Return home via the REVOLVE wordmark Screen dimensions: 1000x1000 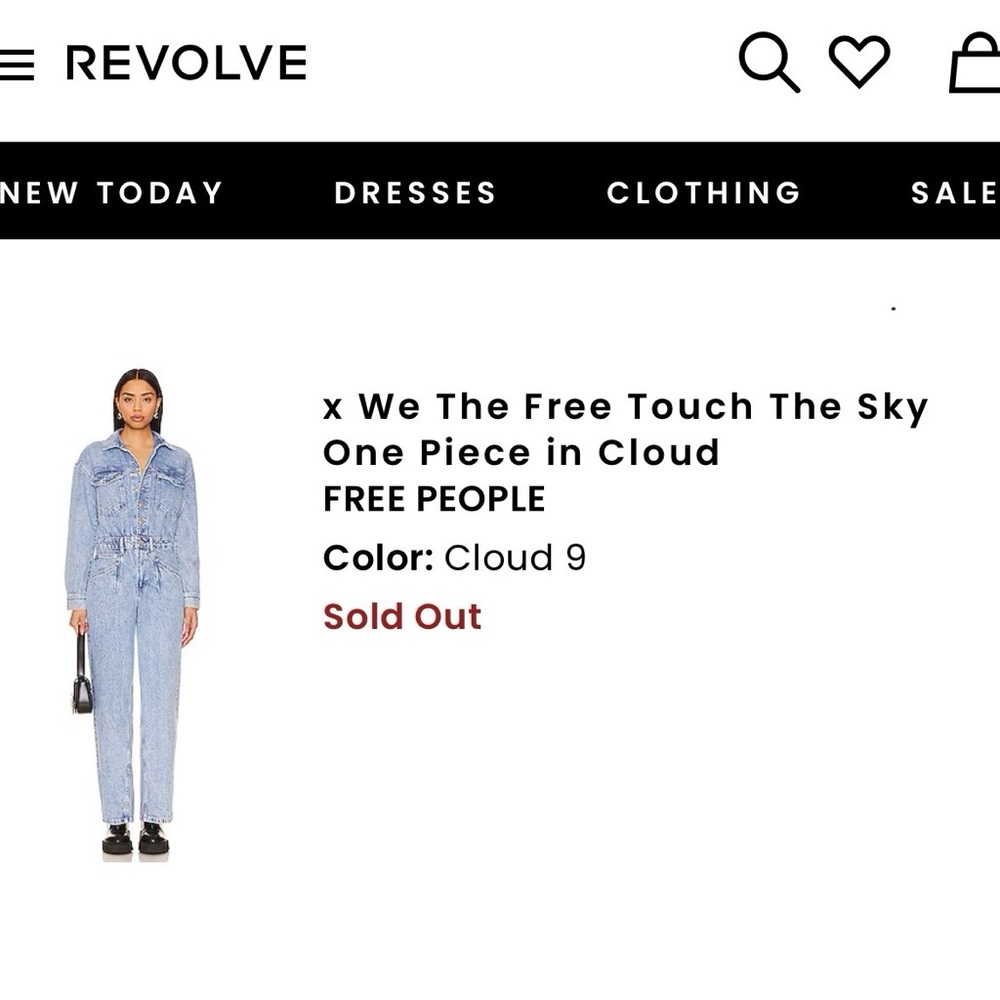point(185,62)
